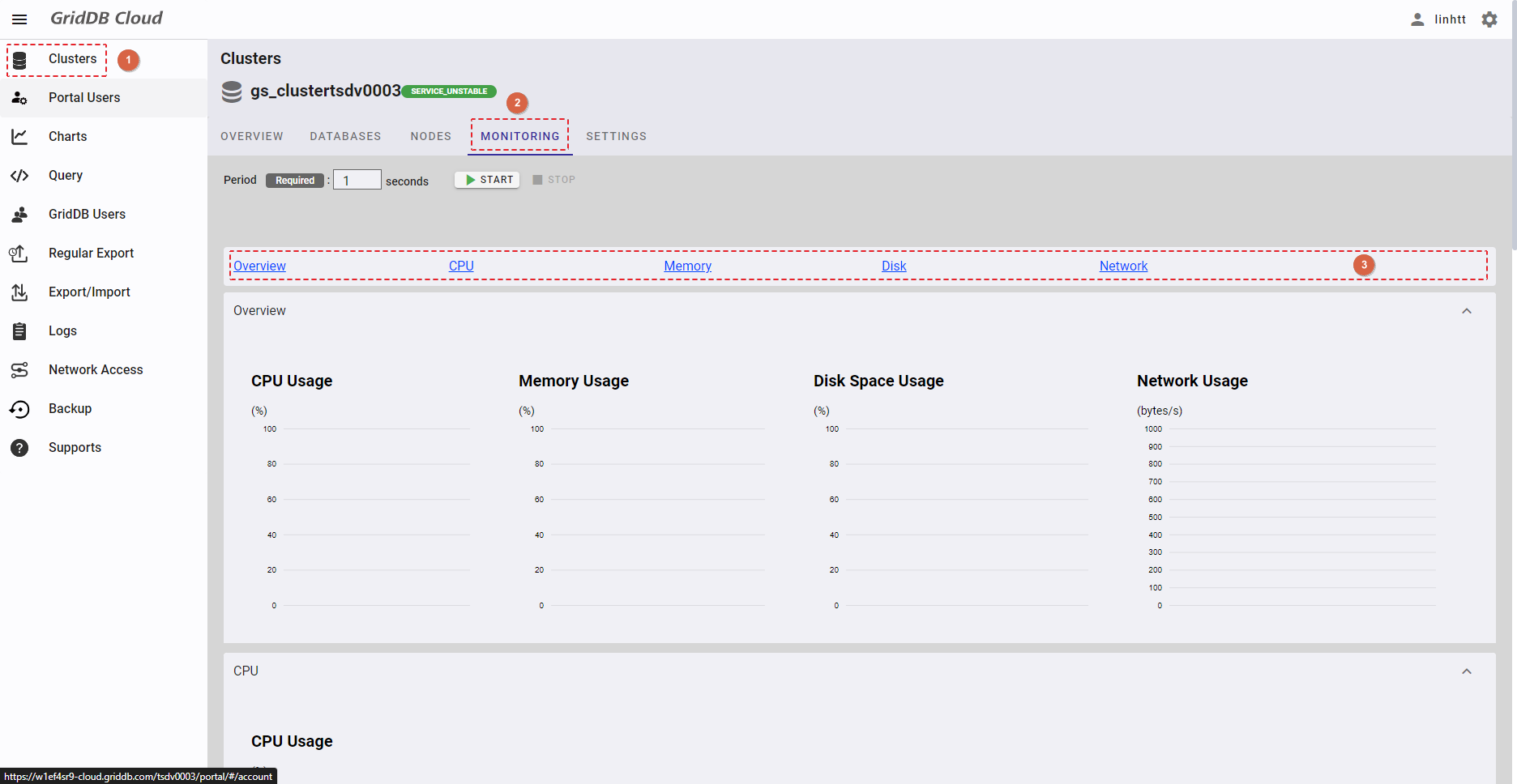Jump to the Disk section link

coord(894,266)
